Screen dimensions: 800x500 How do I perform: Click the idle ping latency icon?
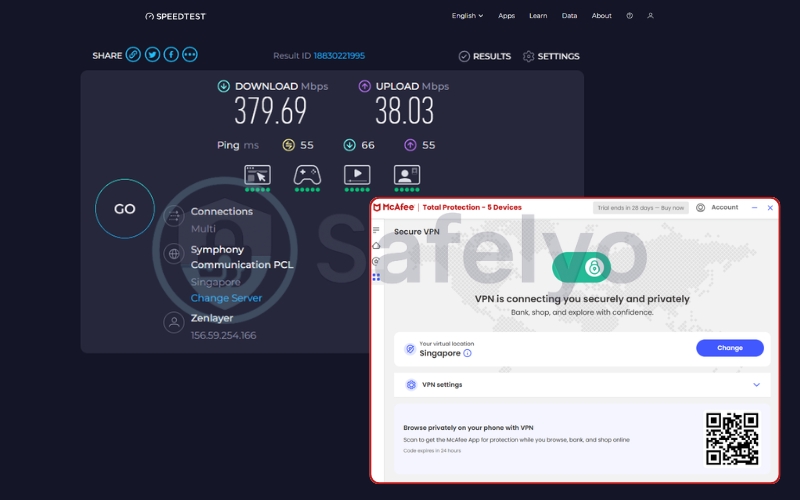pyautogui.click(x=288, y=145)
